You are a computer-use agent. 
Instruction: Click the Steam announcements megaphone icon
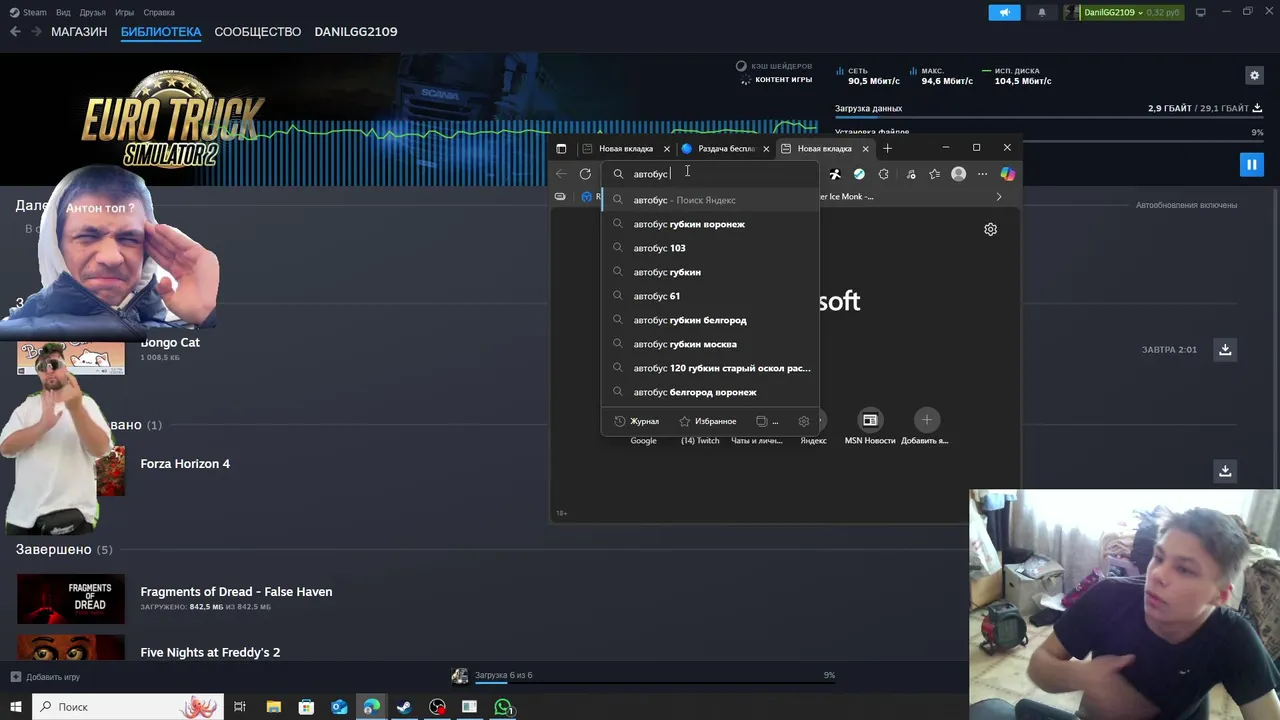[x=1005, y=12]
